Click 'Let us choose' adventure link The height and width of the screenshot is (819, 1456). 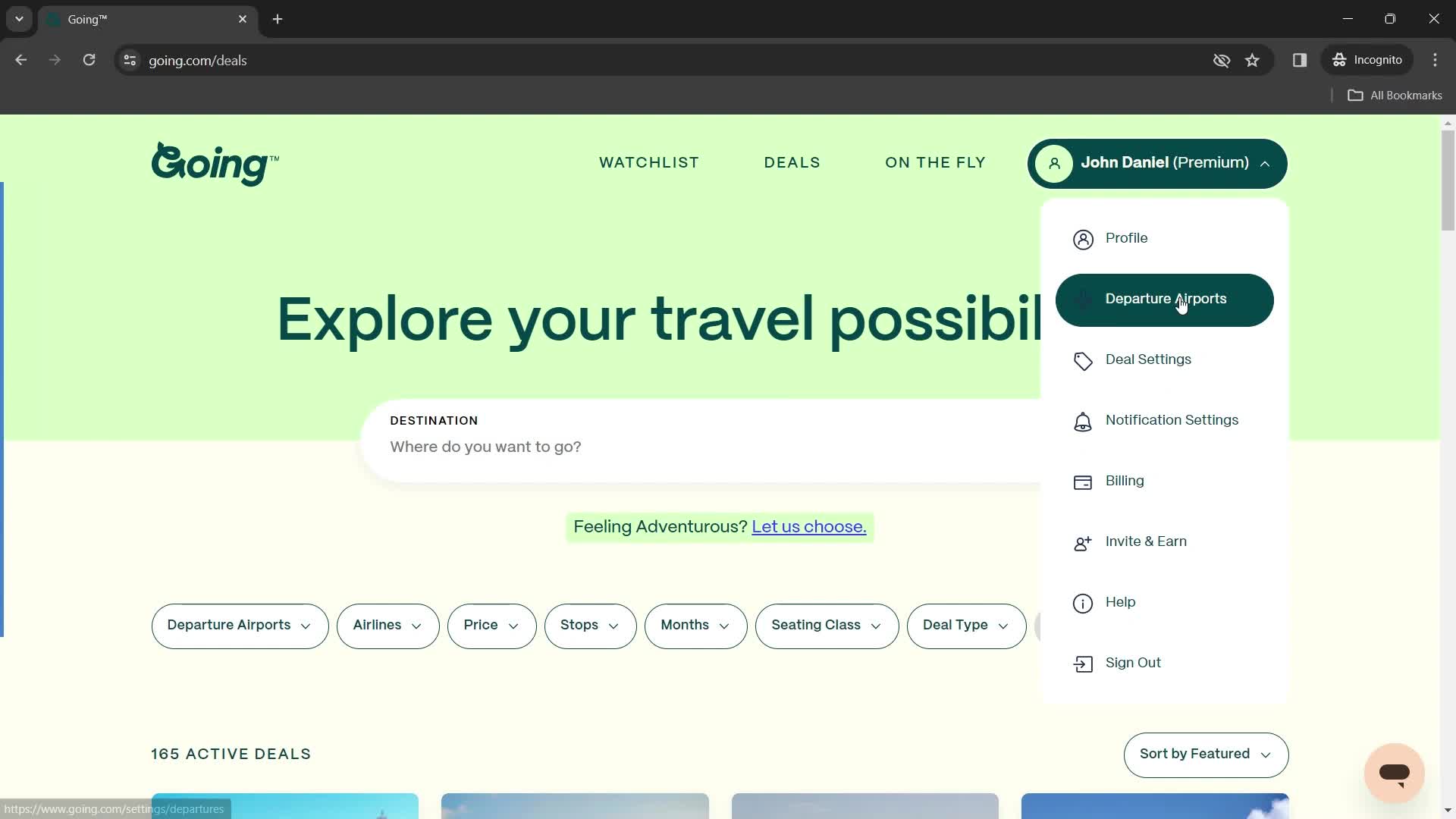811,527
